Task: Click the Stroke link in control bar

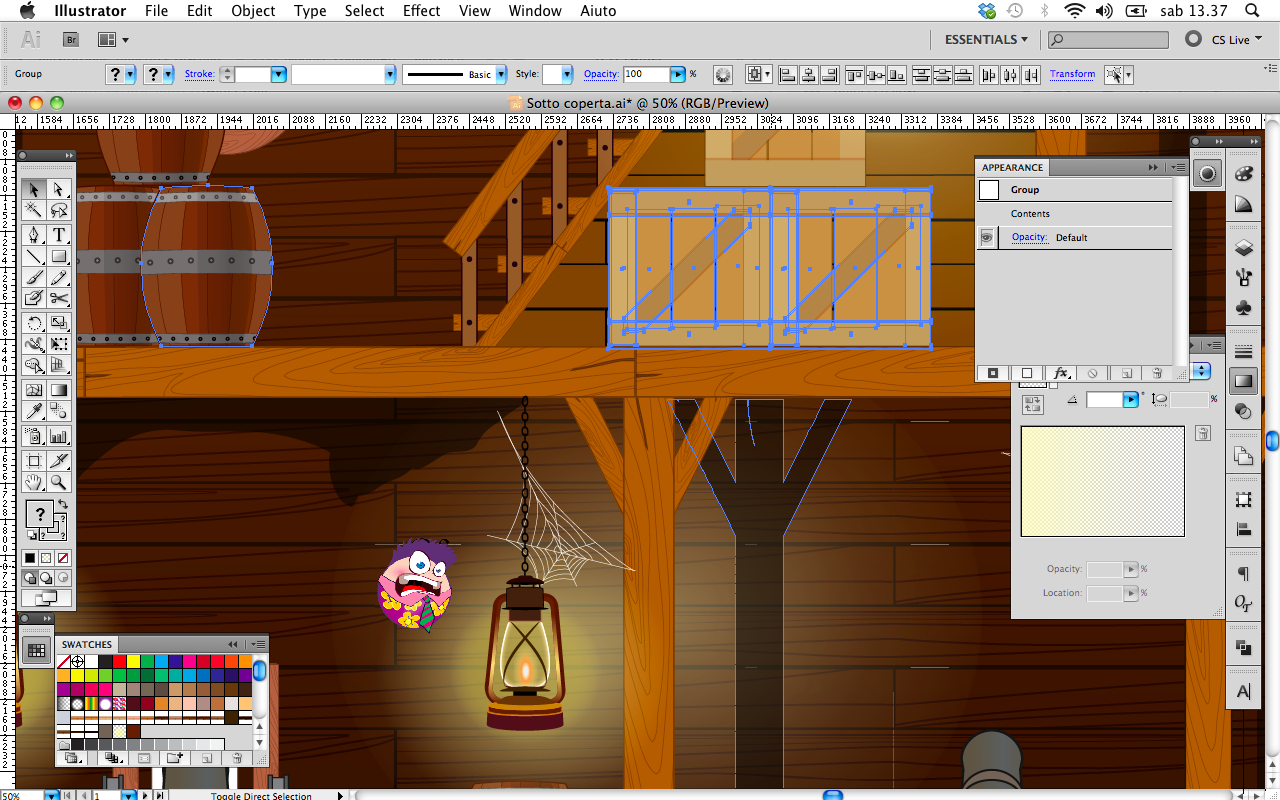Action: [x=199, y=74]
